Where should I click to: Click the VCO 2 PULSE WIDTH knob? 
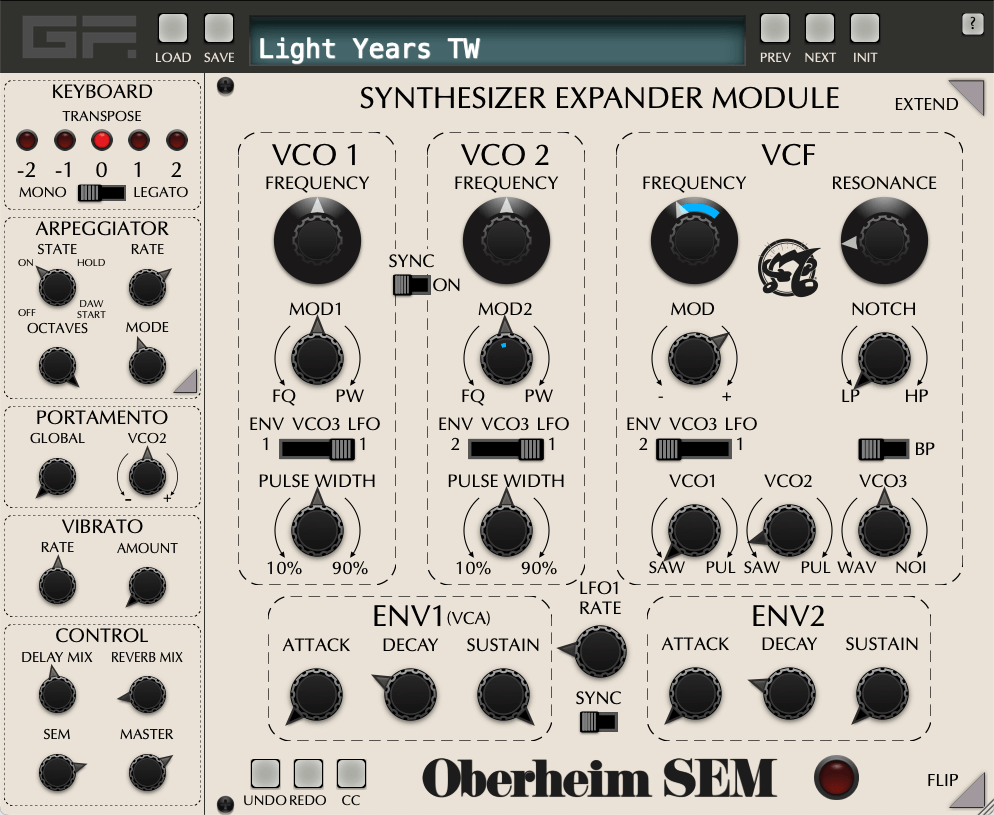[506, 530]
